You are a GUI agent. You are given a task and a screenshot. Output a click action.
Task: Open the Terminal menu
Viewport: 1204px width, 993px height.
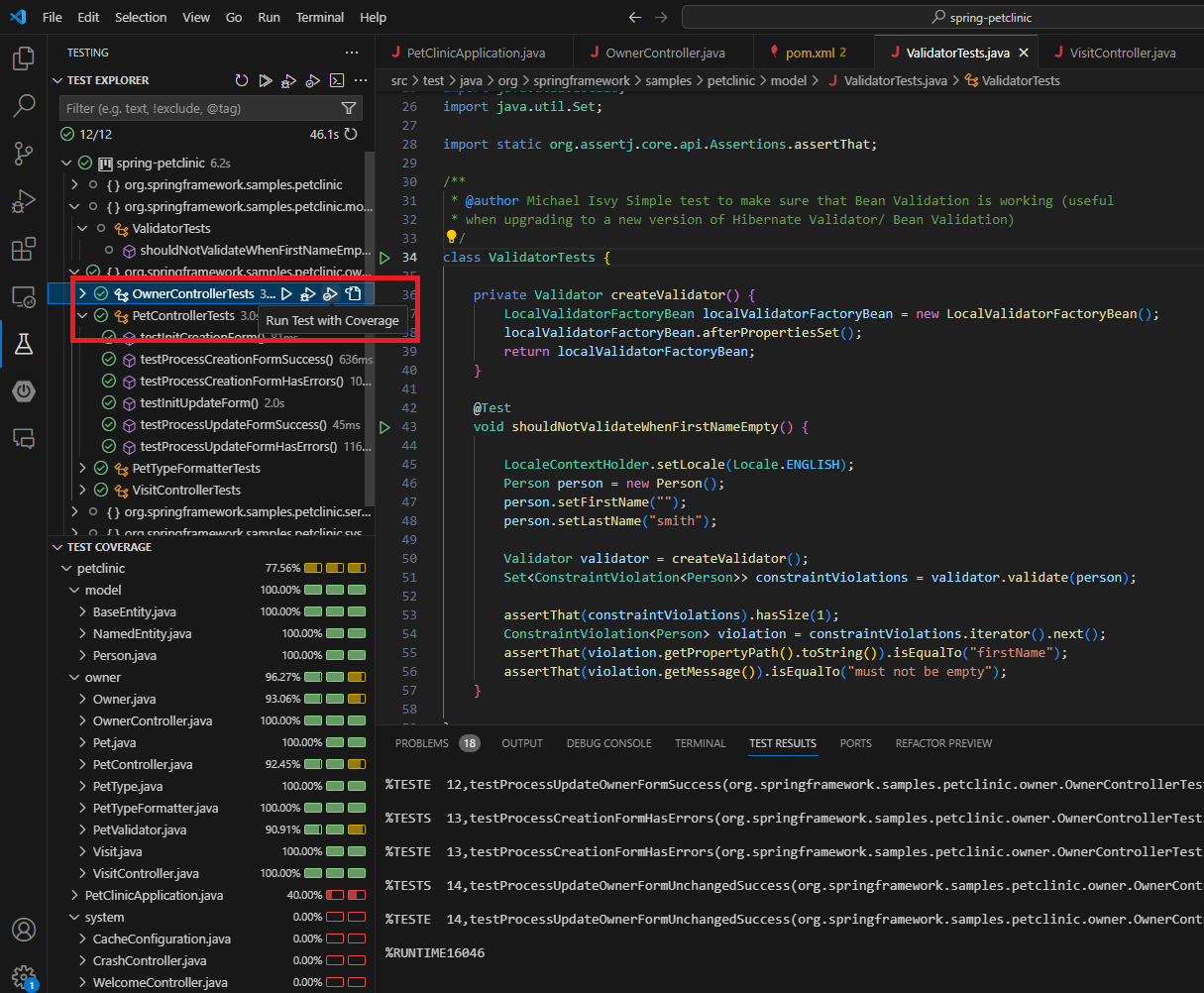(319, 17)
